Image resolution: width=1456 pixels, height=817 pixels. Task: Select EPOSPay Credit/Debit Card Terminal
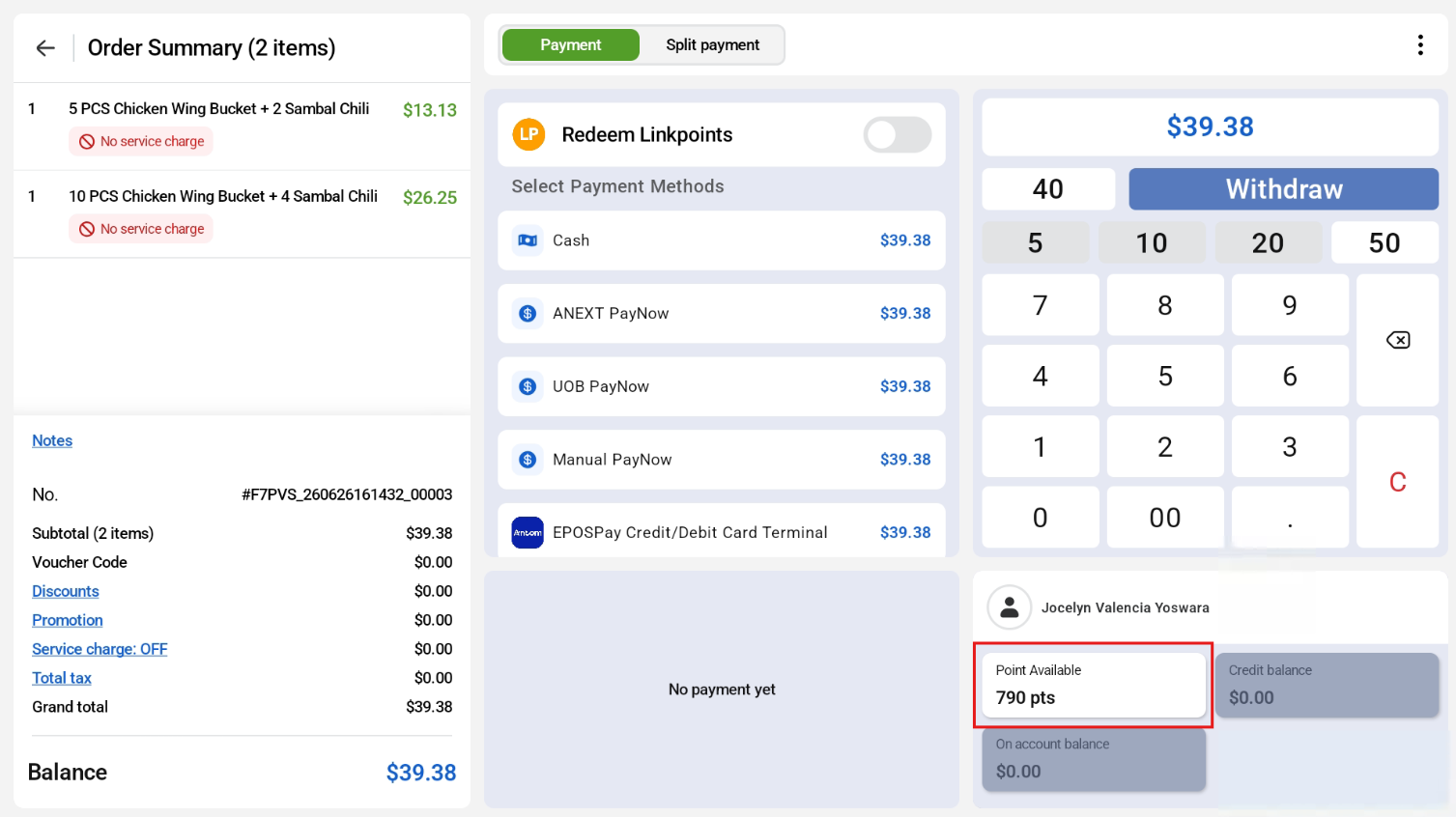[722, 530]
